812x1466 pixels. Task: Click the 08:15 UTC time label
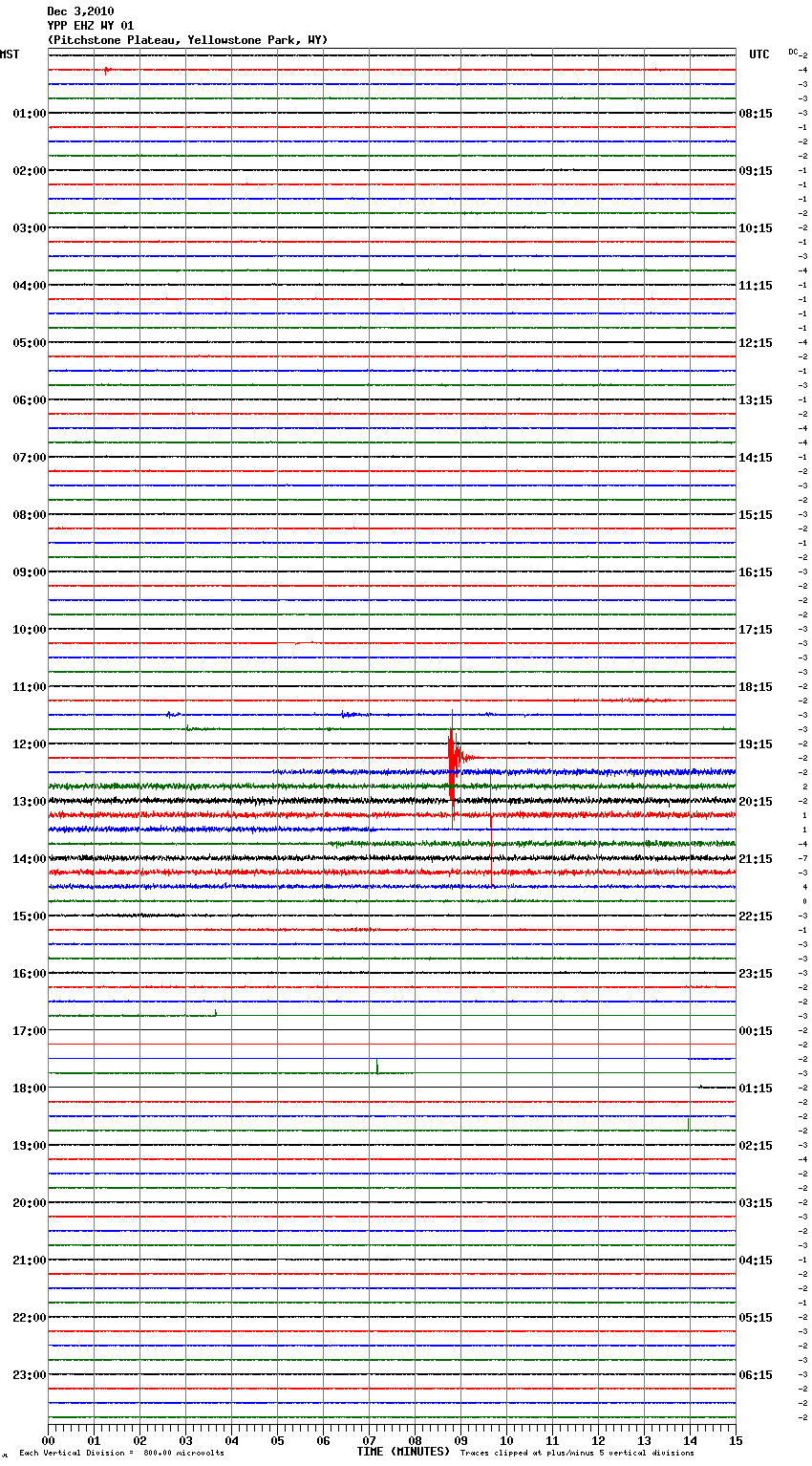tap(756, 114)
